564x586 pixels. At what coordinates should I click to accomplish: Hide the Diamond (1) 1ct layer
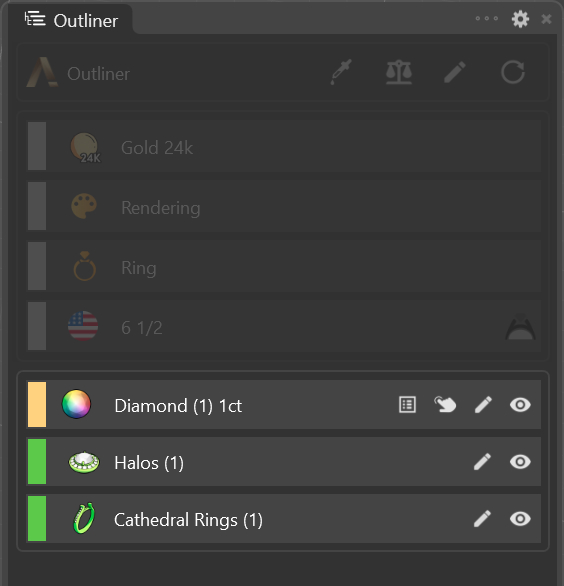[520, 405]
